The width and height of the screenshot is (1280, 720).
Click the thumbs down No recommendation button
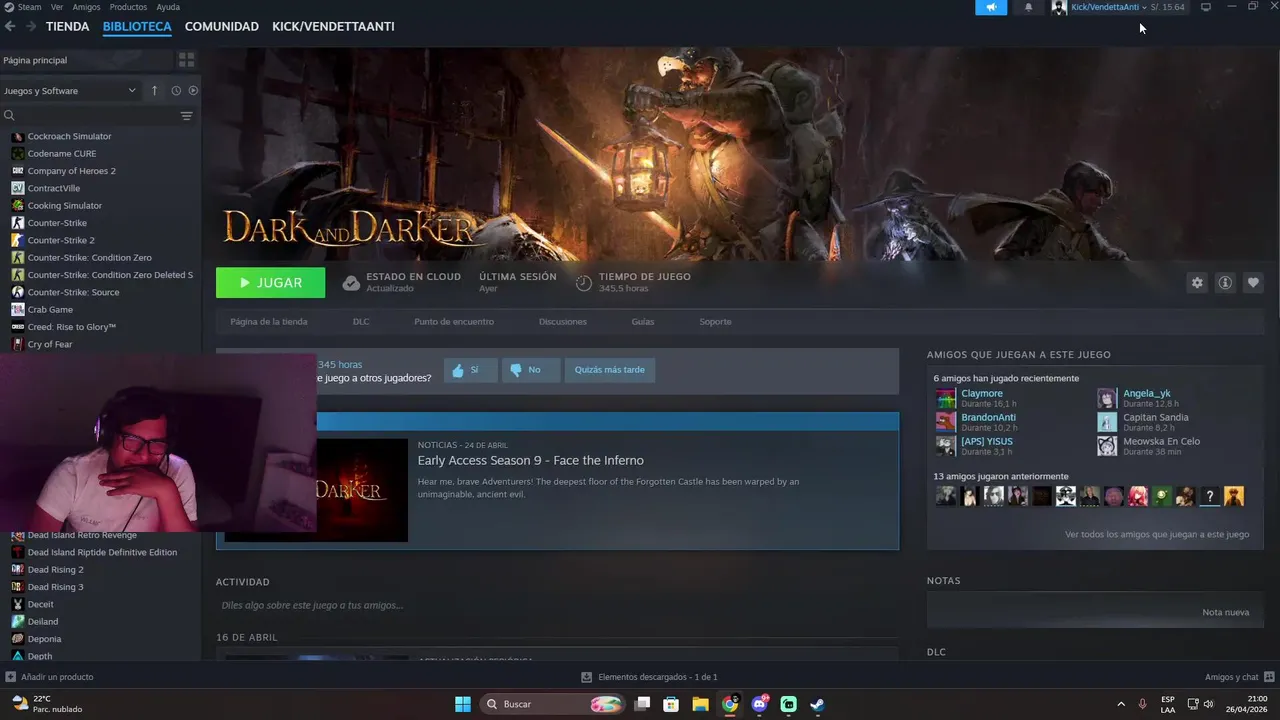pos(530,370)
